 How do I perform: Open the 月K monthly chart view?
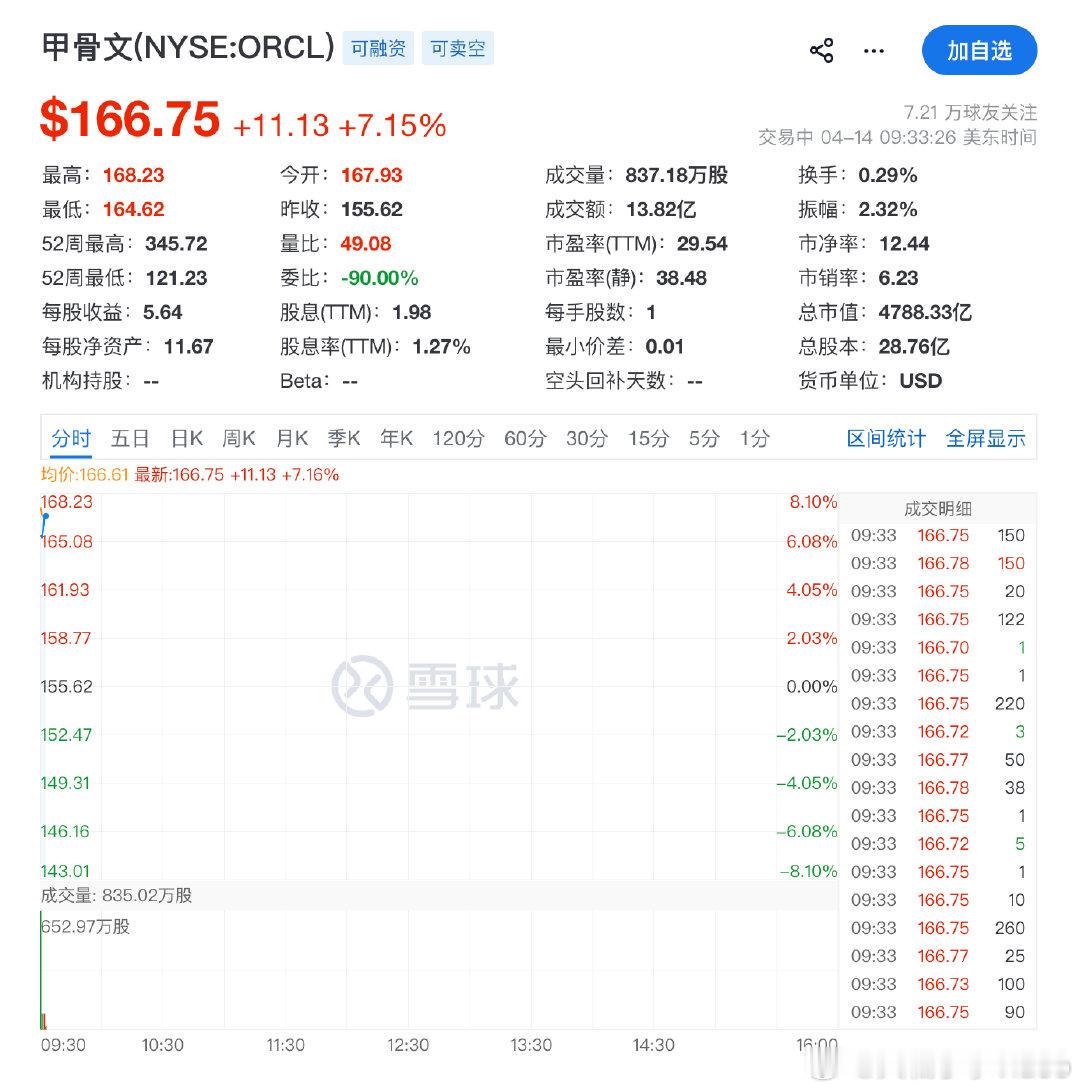(x=291, y=438)
